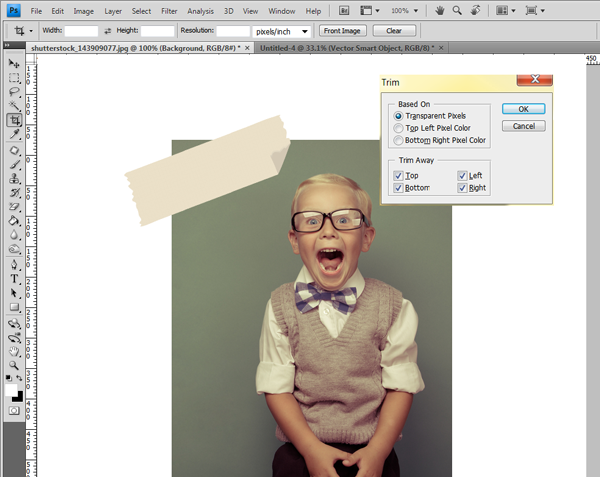Screen dimensions: 600x477
Task: Select the Eyedropper tool
Action: (x=14, y=134)
